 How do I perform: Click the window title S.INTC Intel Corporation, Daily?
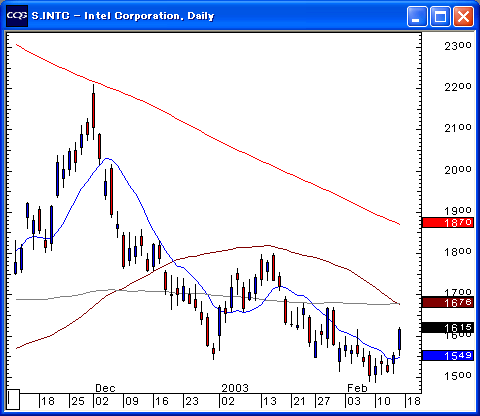pyautogui.click(x=123, y=16)
